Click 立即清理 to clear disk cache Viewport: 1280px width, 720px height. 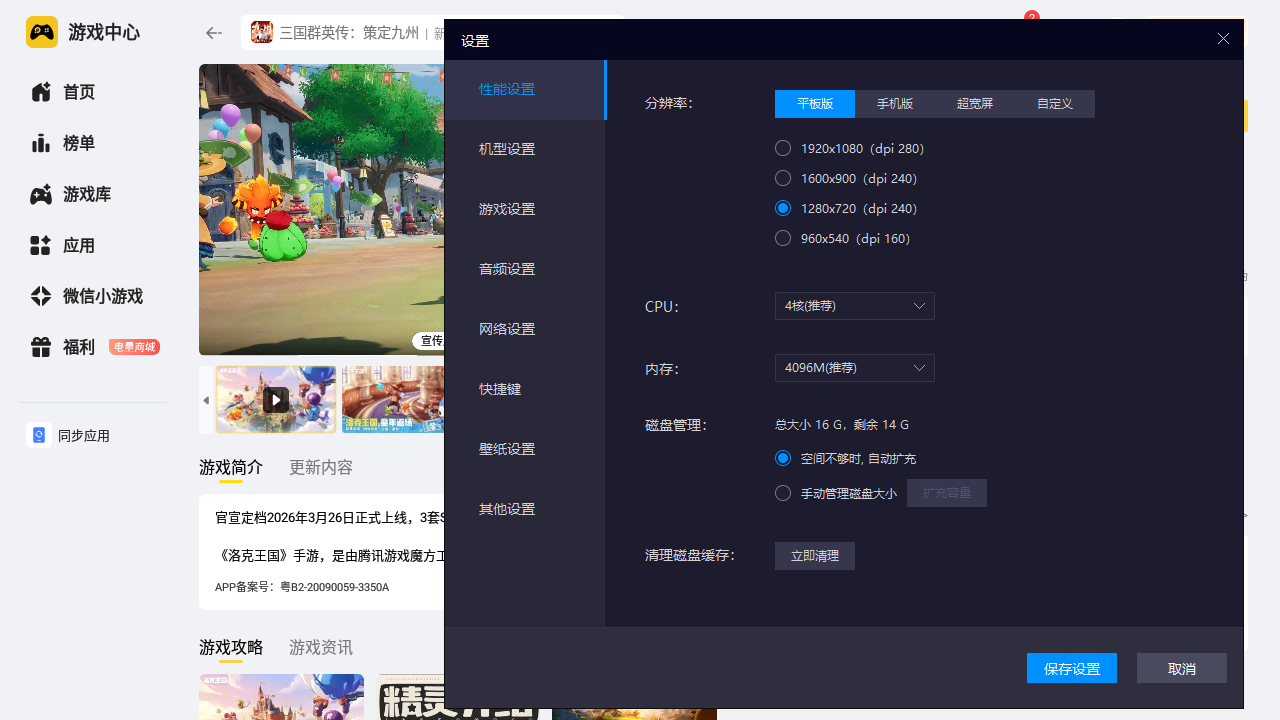[x=814, y=556]
